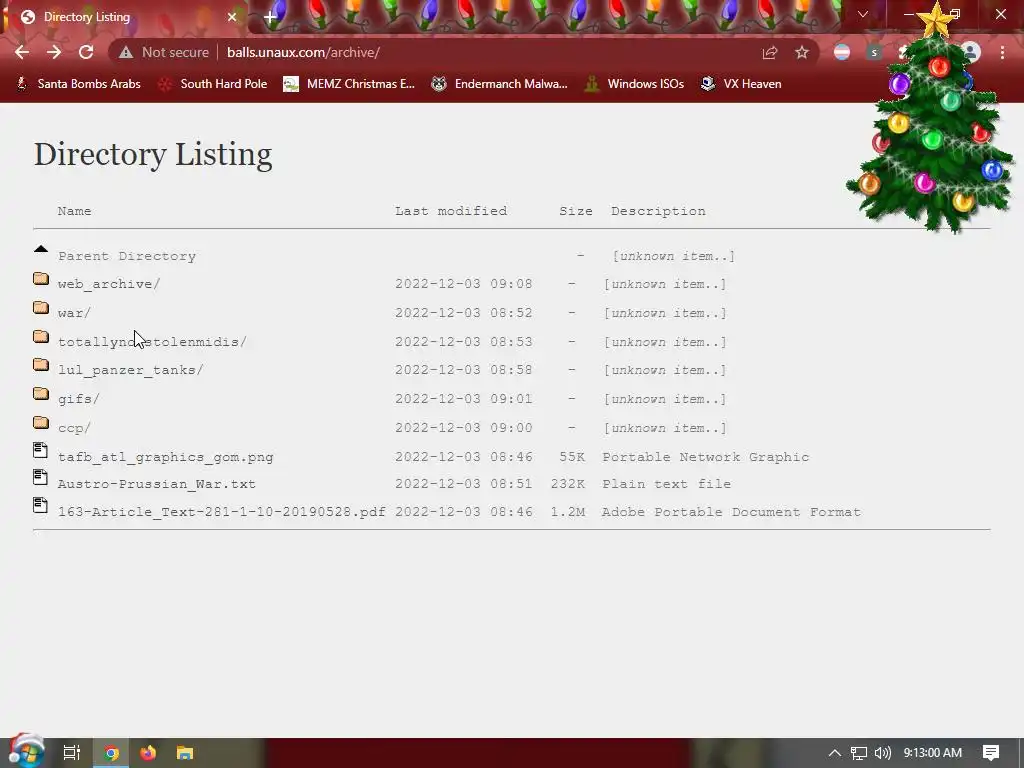
Task: Click the Adobe Portable Document Format description
Action: pyautogui.click(x=731, y=512)
